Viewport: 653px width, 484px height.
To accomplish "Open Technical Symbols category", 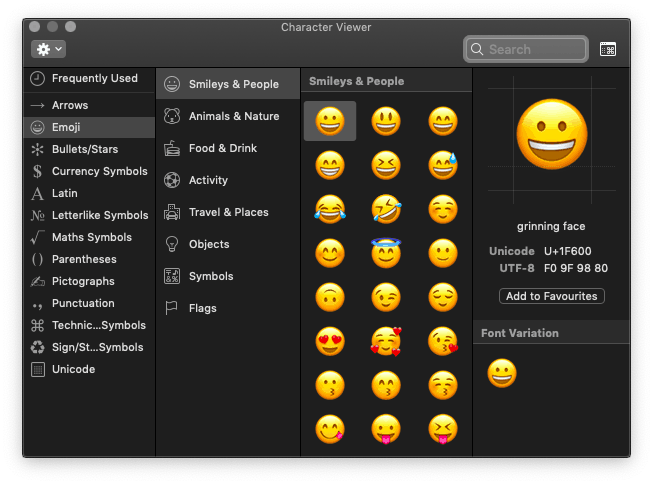I will (89, 325).
